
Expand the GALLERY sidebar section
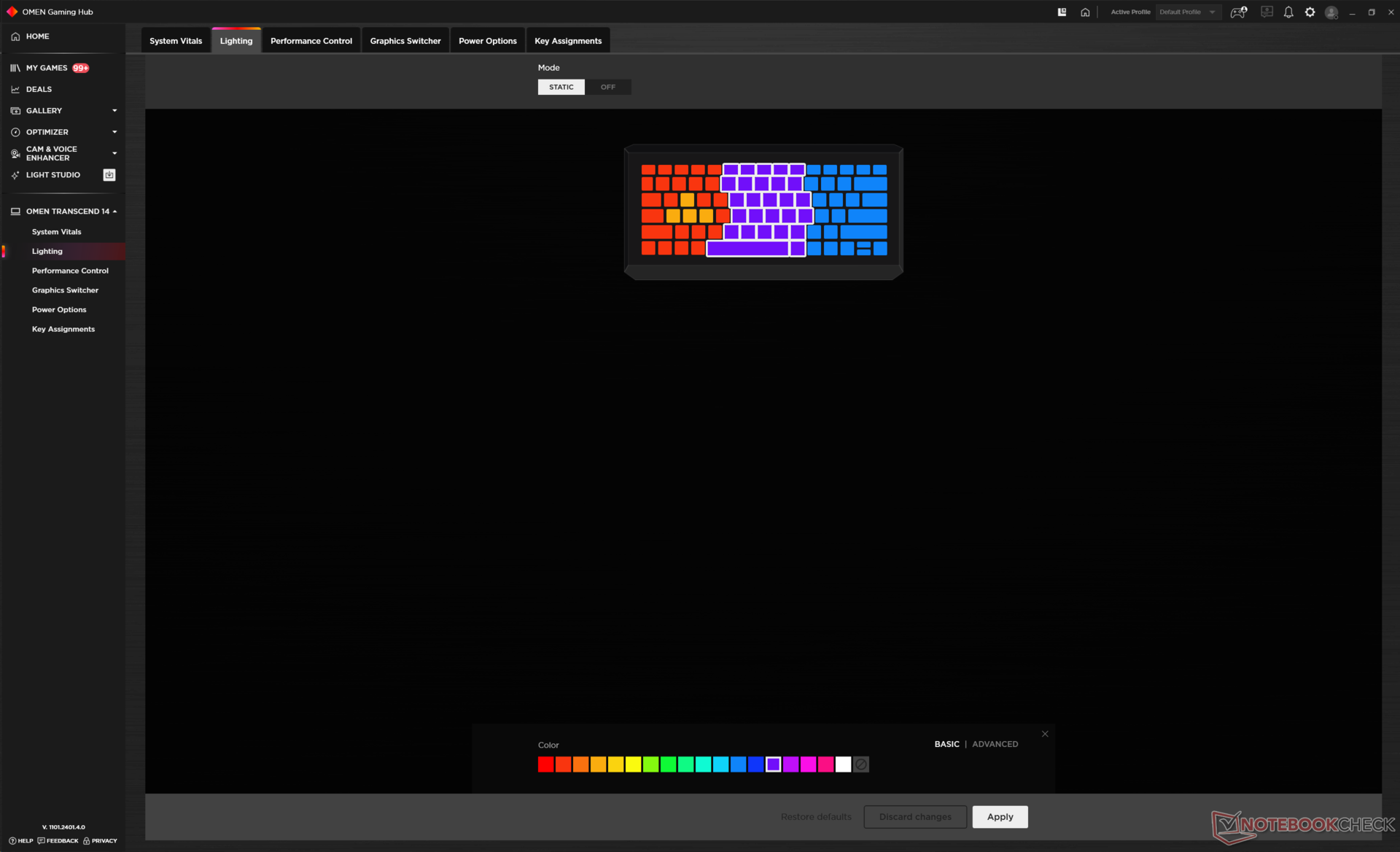[114, 111]
